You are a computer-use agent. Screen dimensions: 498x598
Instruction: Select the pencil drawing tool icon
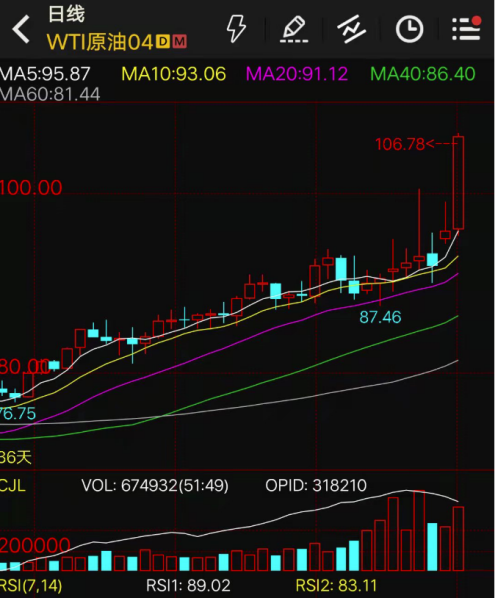294,29
